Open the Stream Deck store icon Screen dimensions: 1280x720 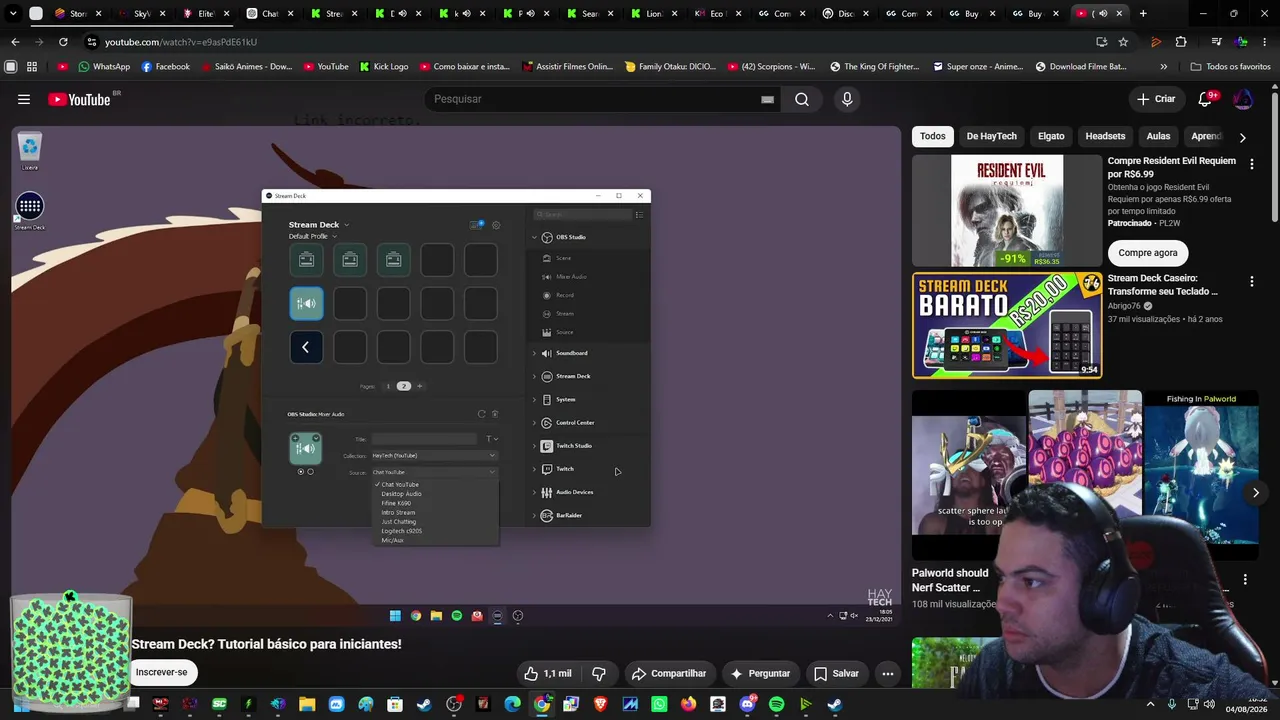[477, 225]
